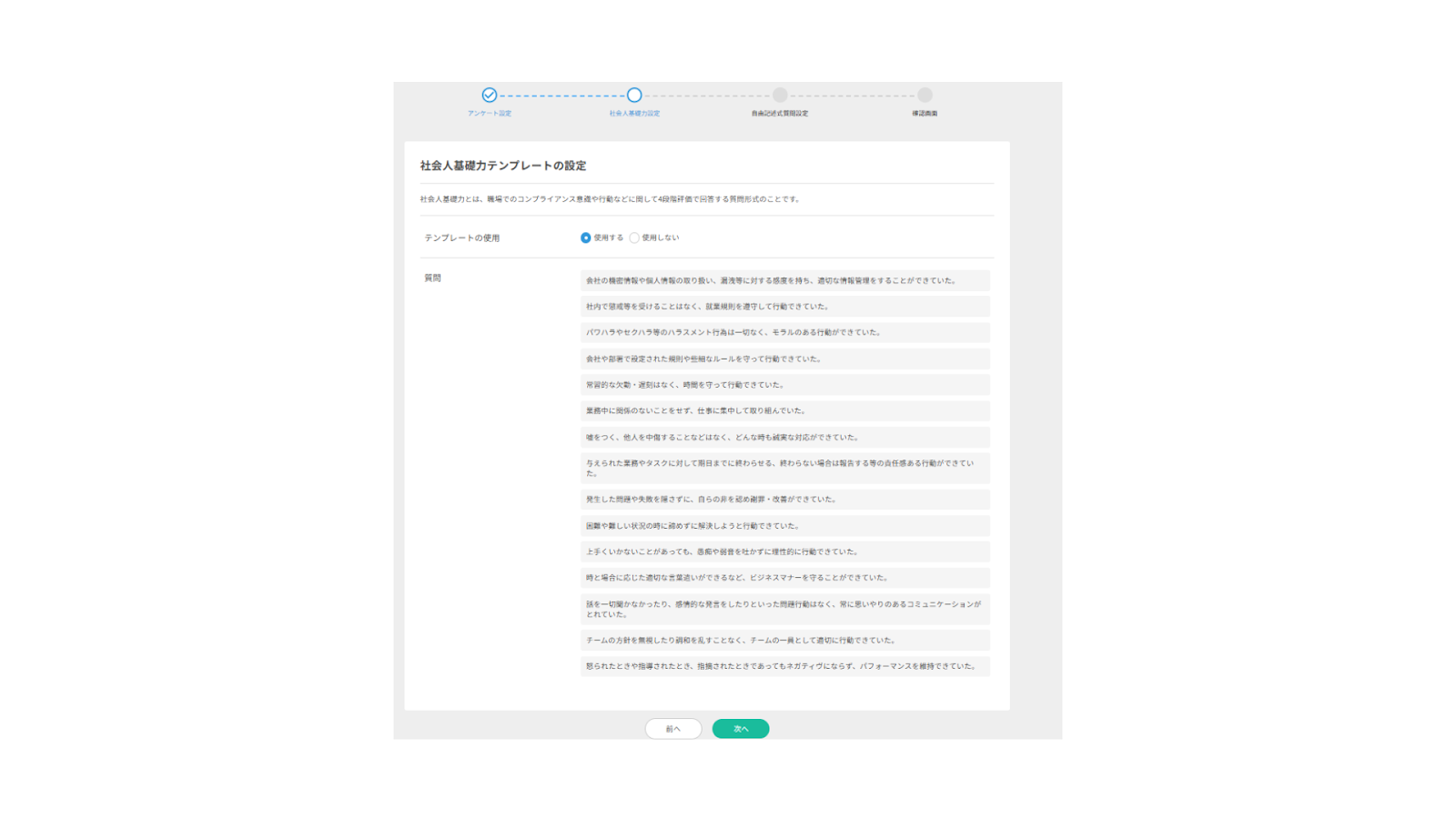
Task: Click the last question starting with 怒られたとき
Action: [784, 666]
